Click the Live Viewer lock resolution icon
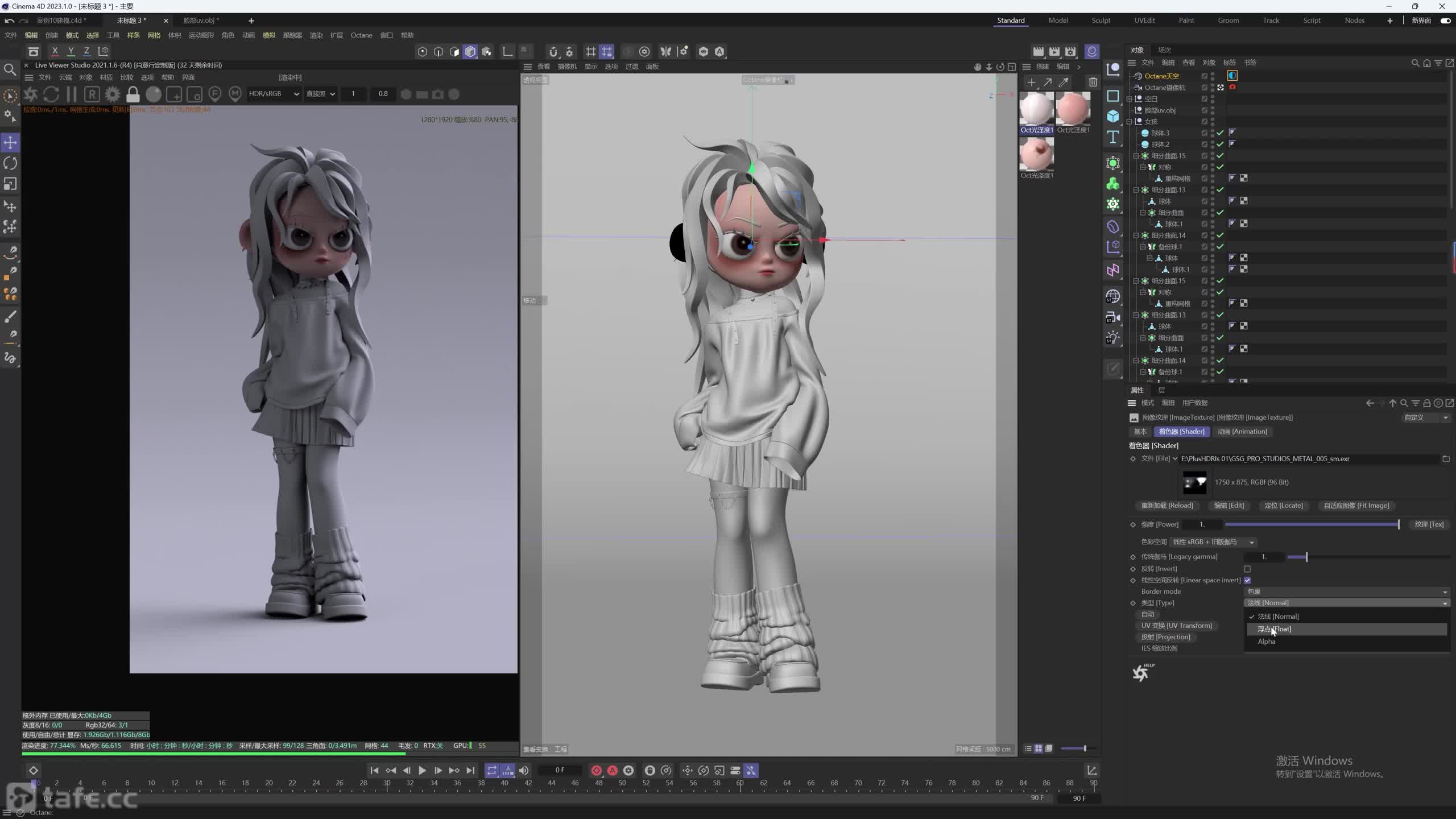The image size is (1456, 819). pos(133,94)
